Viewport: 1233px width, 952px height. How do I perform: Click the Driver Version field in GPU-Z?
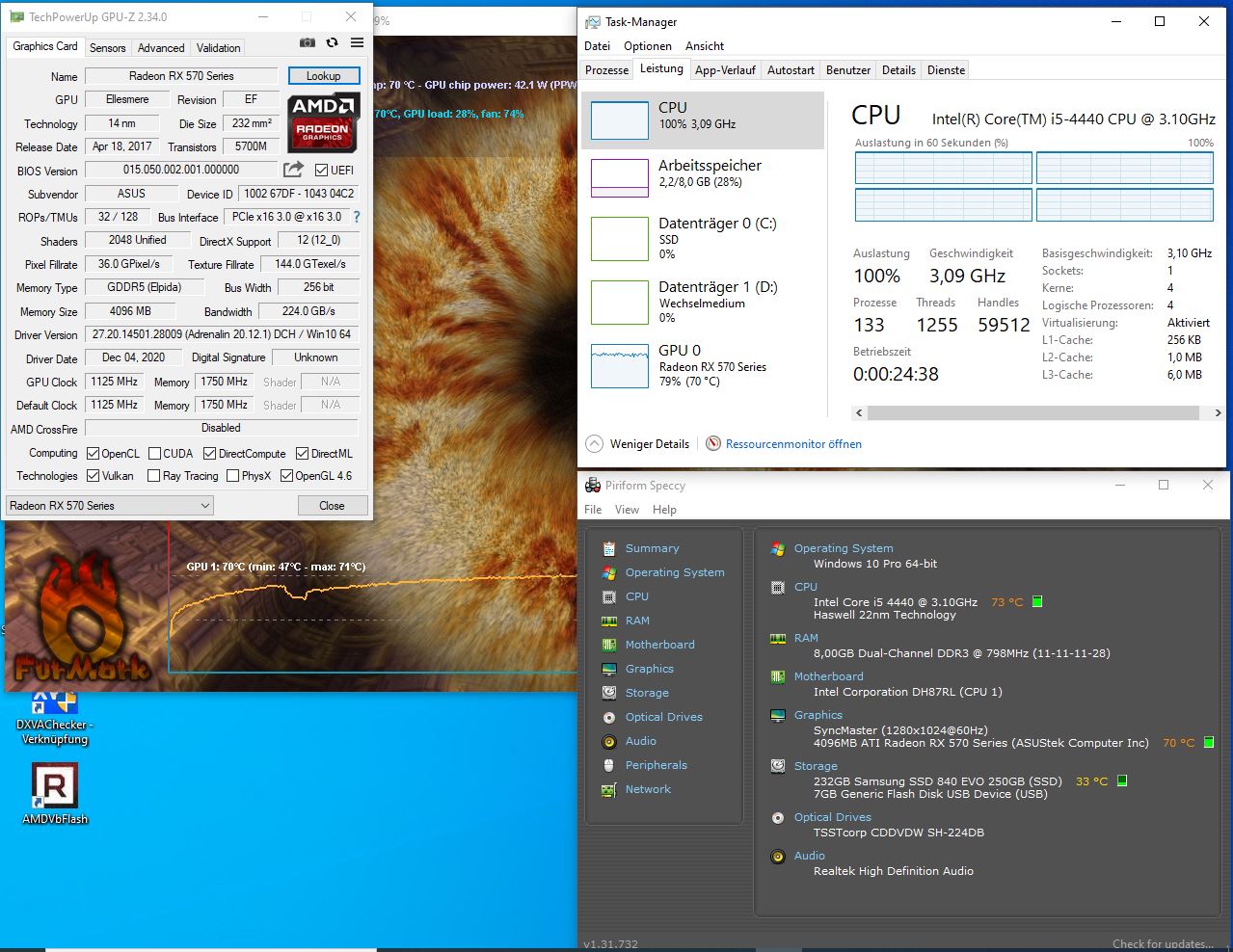point(222,334)
